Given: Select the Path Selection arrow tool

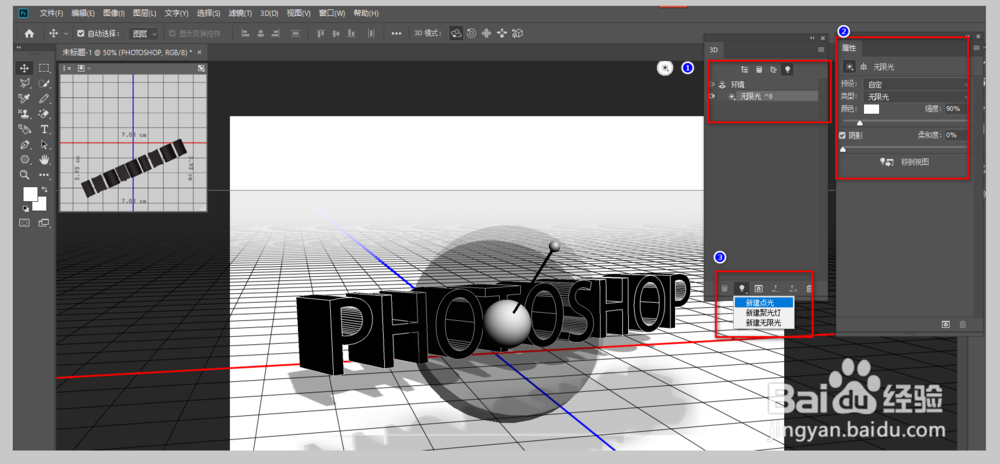Looking at the screenshot, I should (44, 145).
